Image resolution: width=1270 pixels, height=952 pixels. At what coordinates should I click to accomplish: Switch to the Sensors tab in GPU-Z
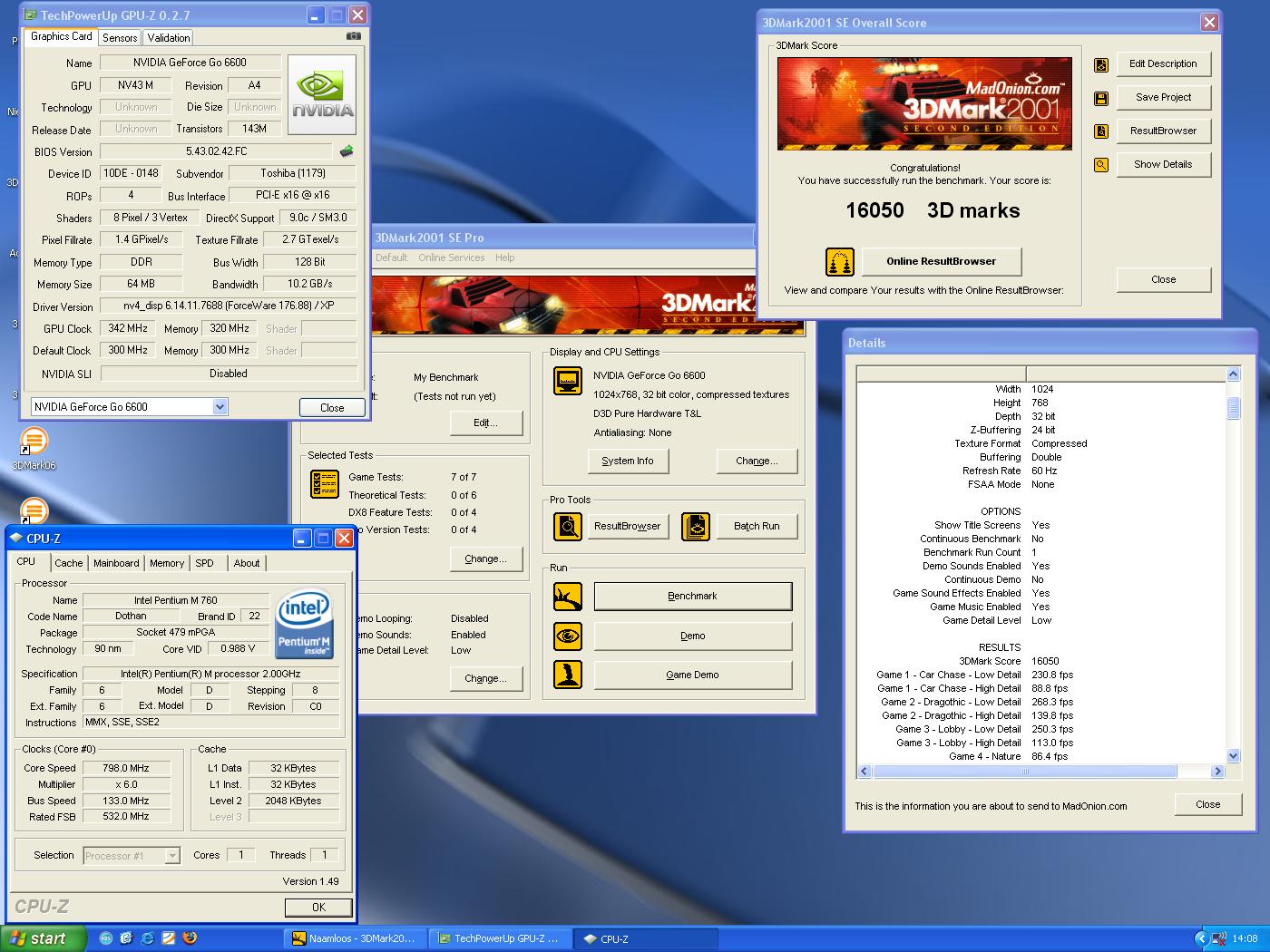click(x=120, y=37)
